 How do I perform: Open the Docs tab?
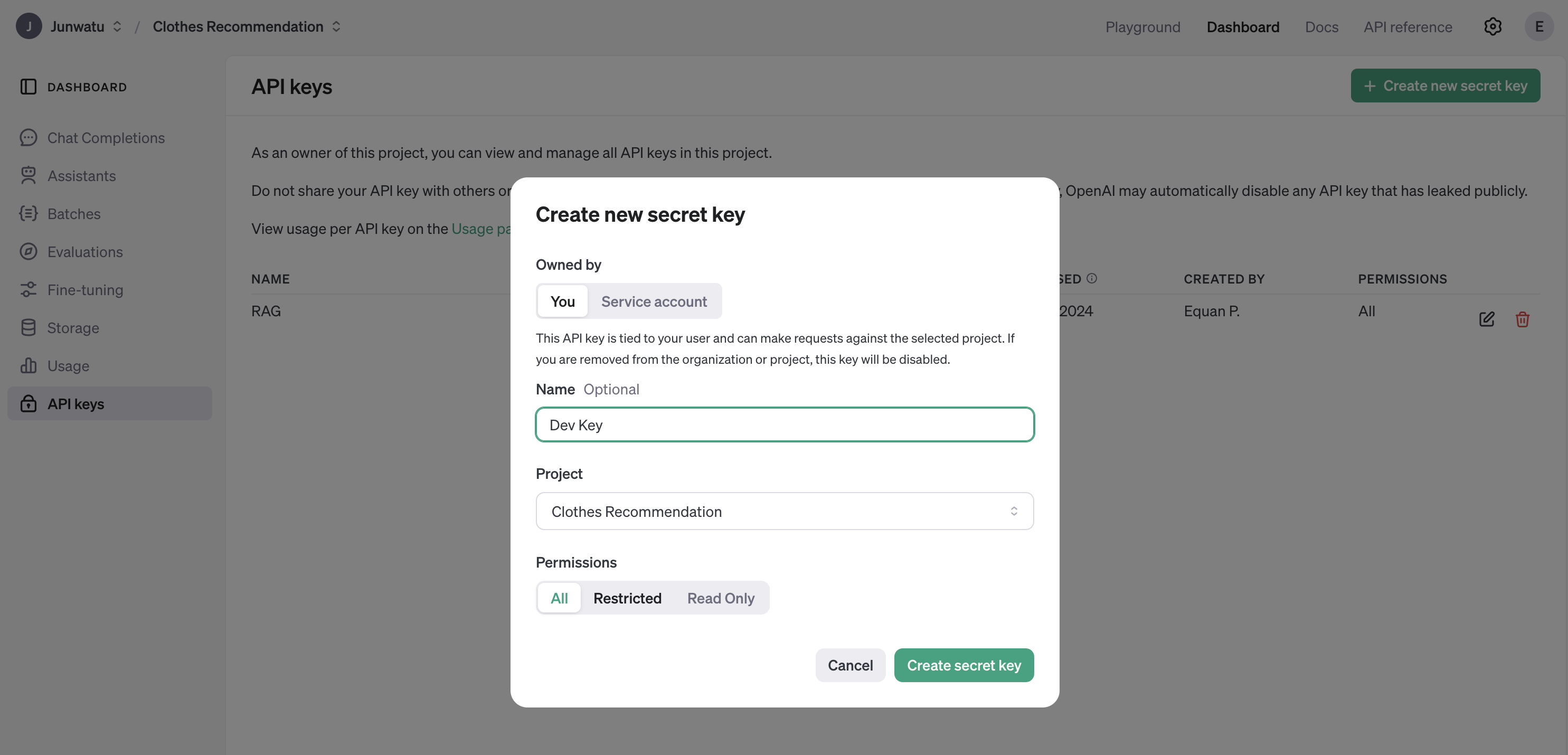pos(1321,27)
